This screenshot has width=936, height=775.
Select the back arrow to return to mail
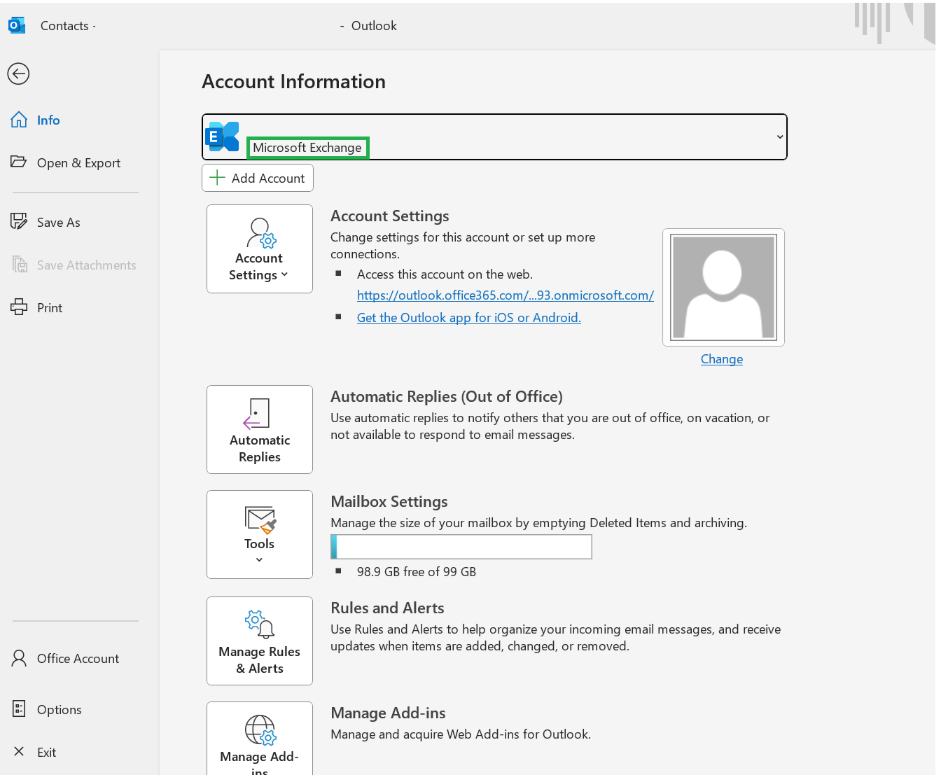[18, 74]
